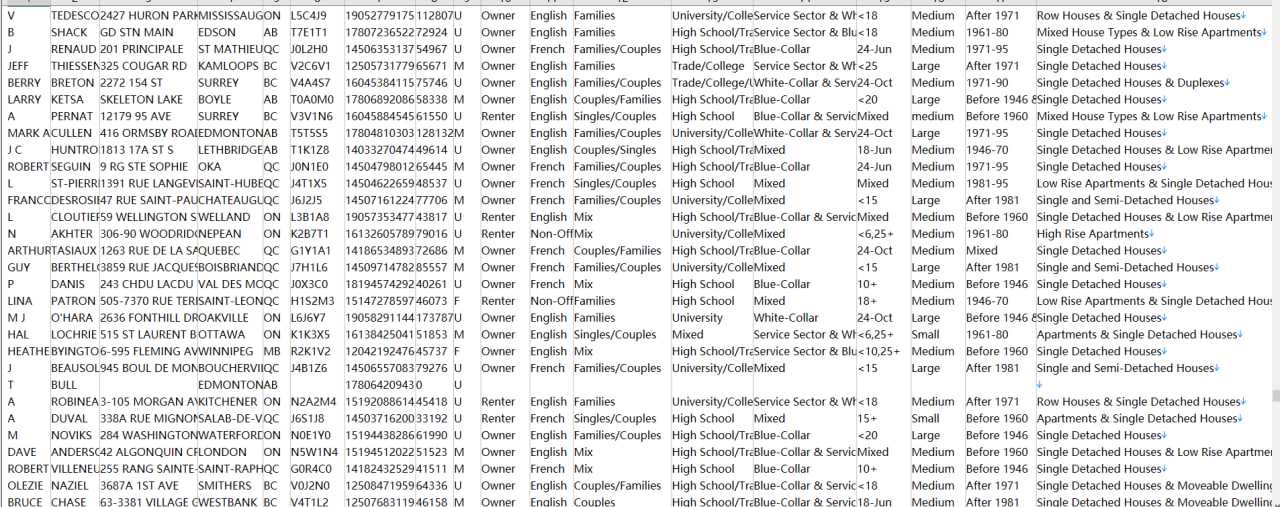
Task: Click the KAMLOOPS city cell
Action: click(229, 66)
